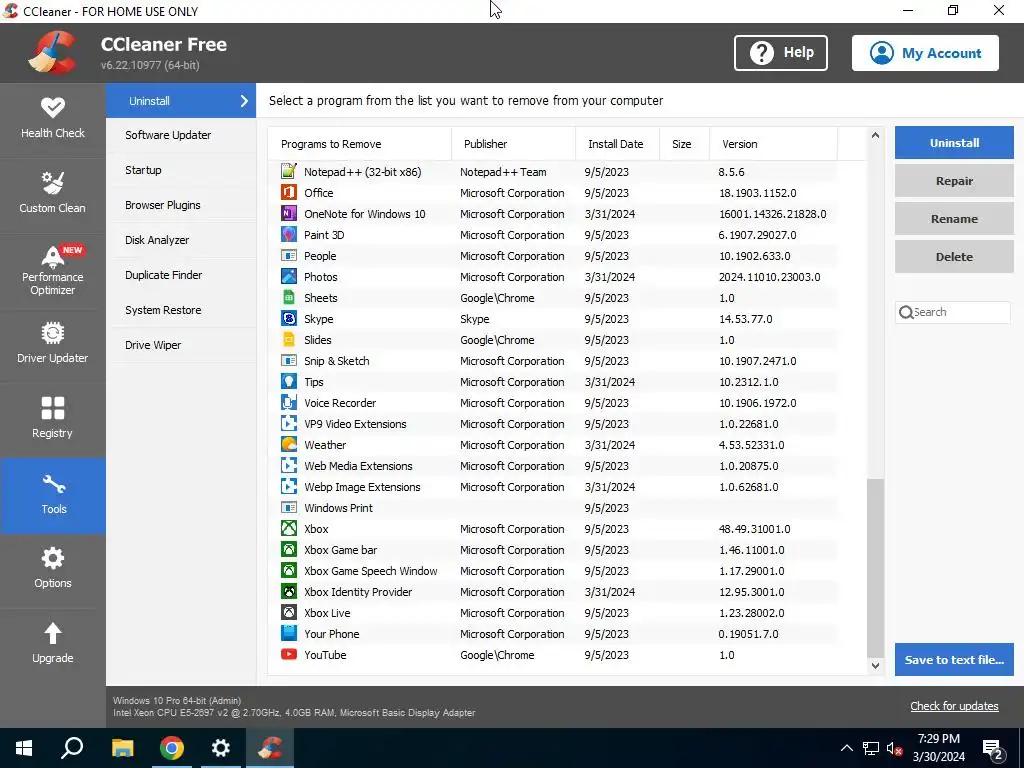
Task: Open the Duplicate Finder tool
Action: [181, 275]
